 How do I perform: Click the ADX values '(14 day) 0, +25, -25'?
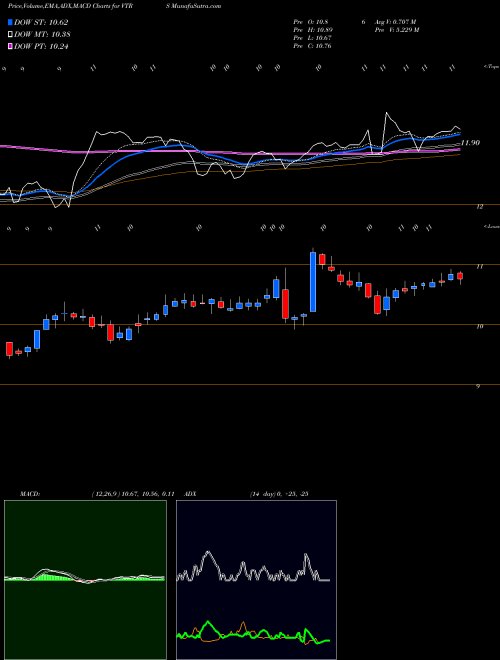279,494
